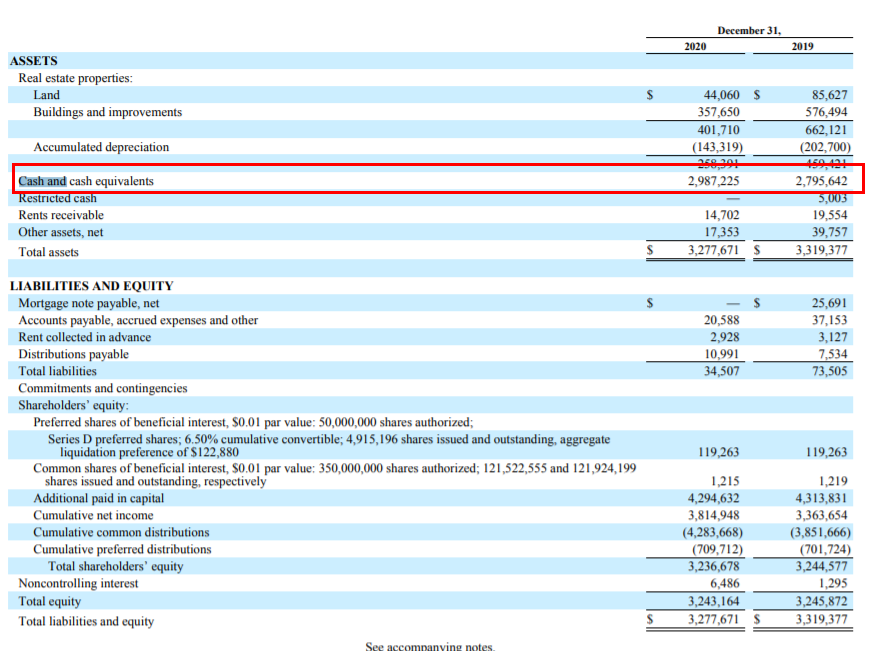Click the 'Restricted cash' label
The height and width of the screenshot is (651, 871).
(x=57, y=198)
